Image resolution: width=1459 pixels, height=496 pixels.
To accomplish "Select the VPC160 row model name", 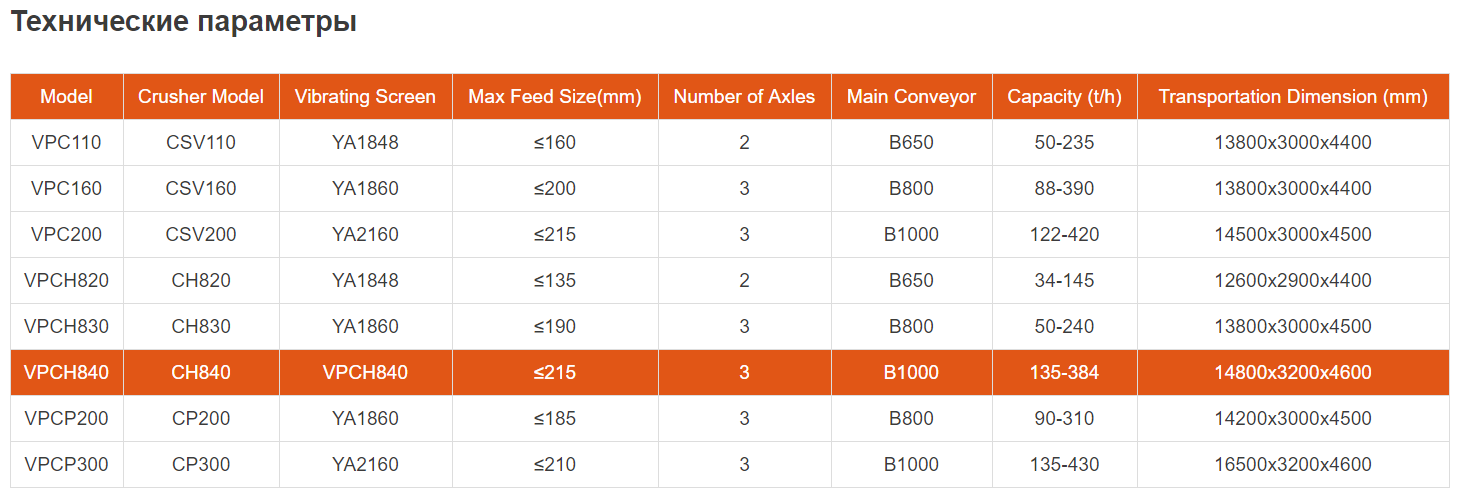I will [67, 189].
